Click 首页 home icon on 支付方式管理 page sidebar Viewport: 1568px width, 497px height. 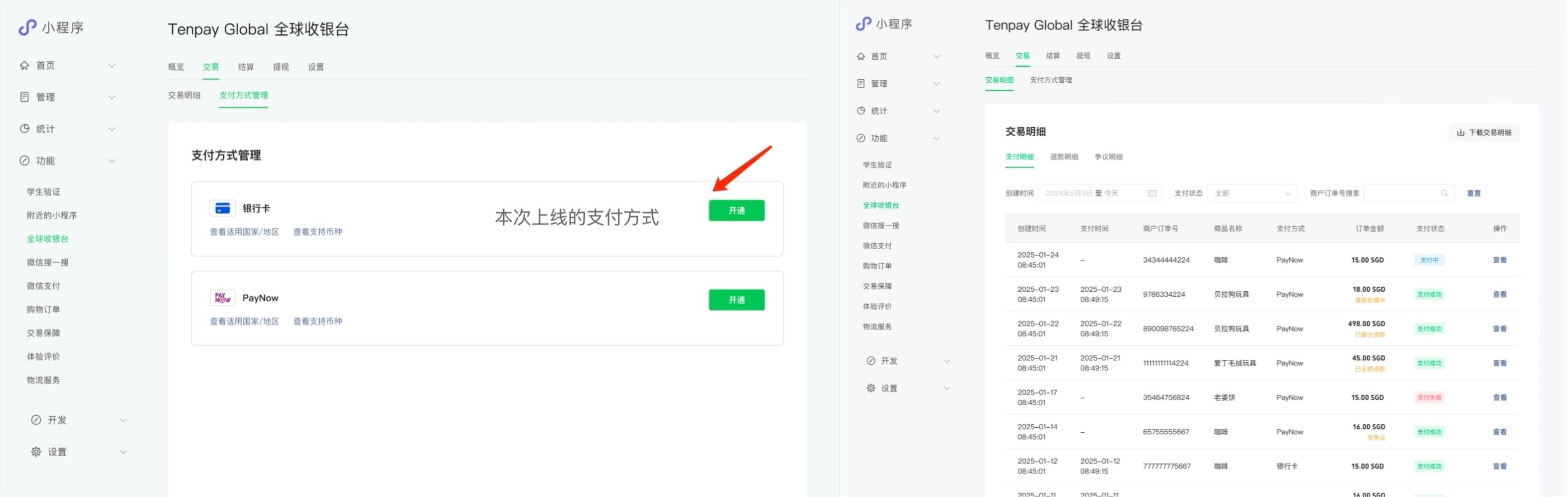coord(24,65)
